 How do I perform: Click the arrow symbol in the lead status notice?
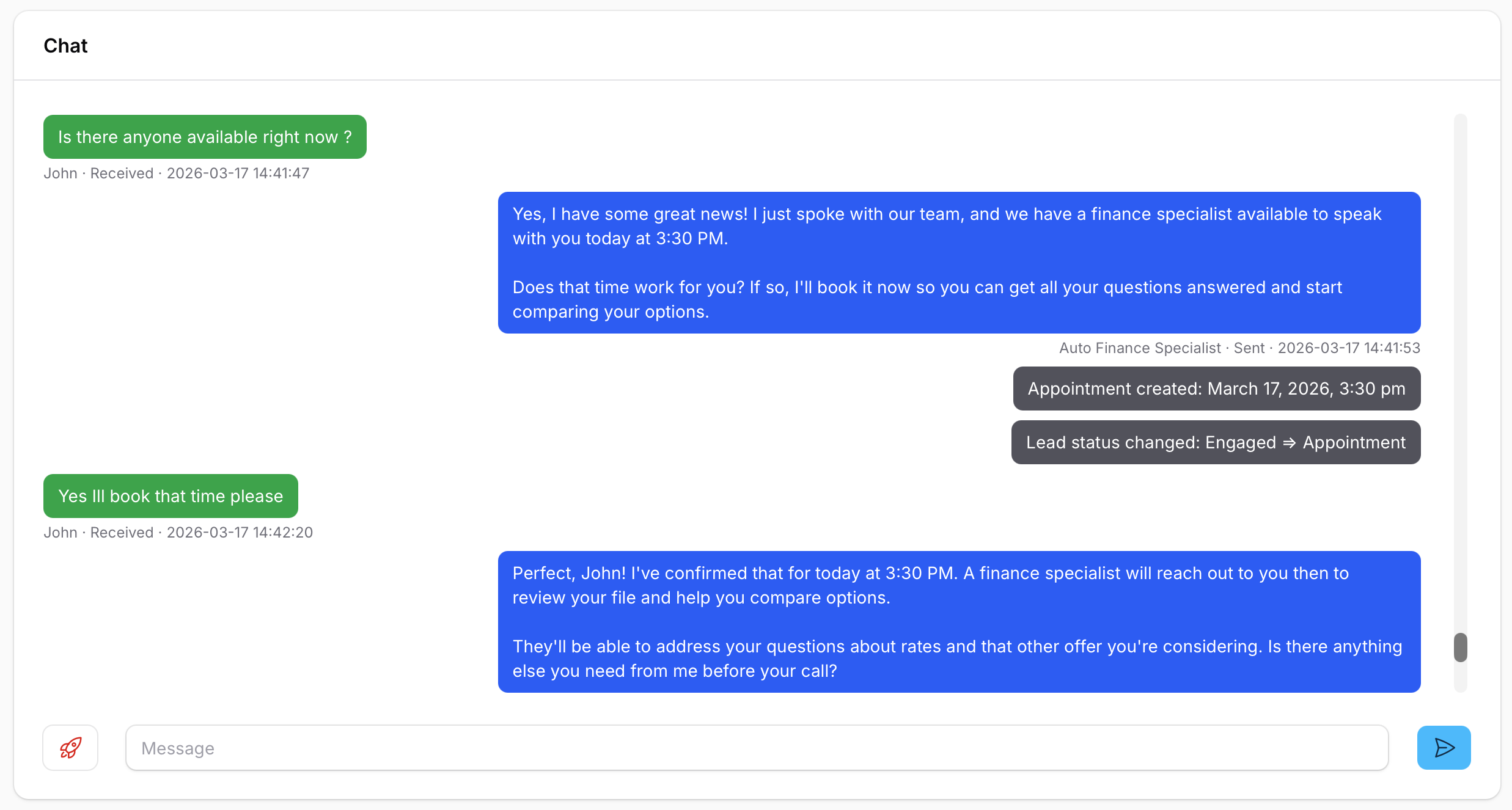(1289, 443)
